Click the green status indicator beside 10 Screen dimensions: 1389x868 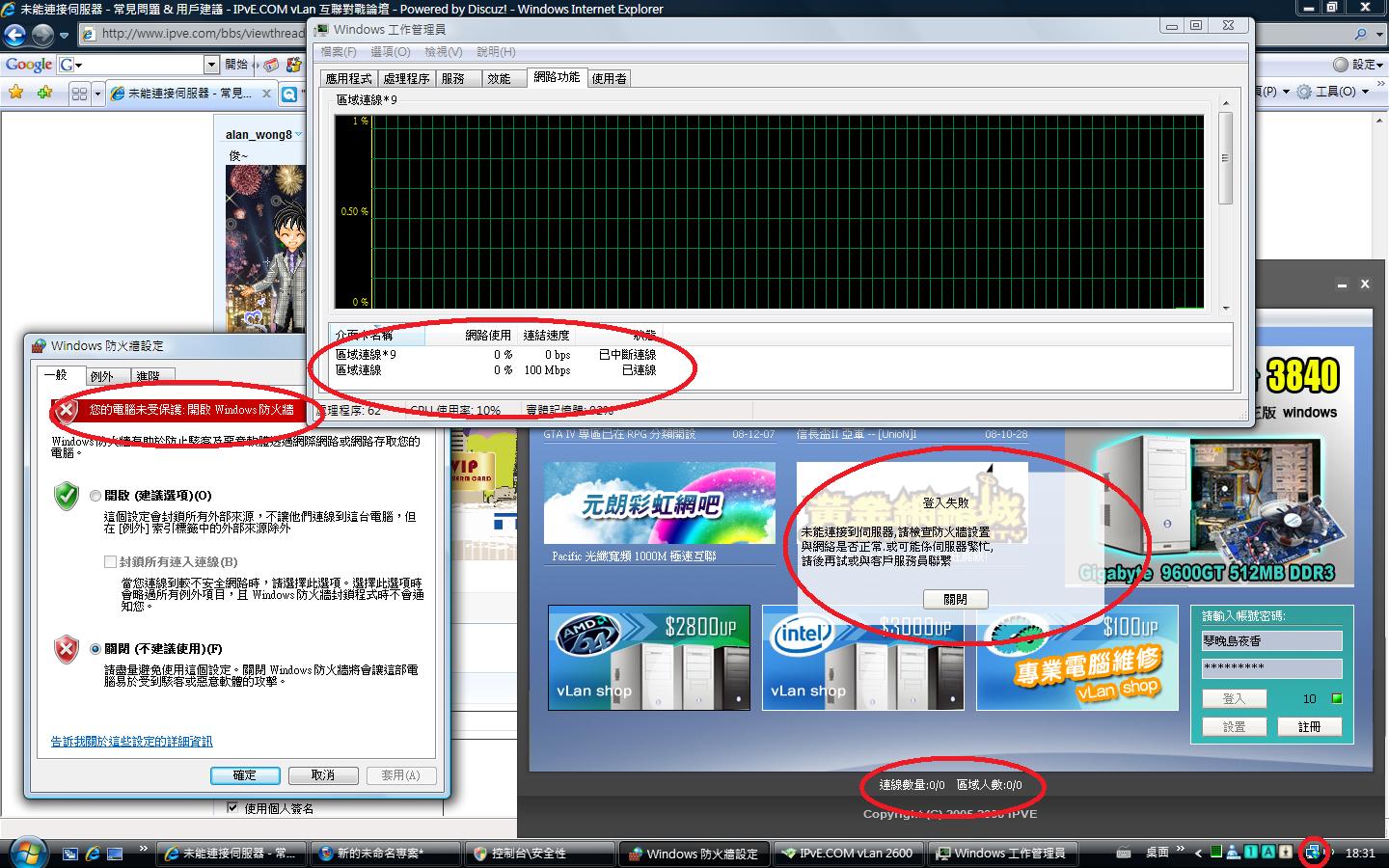pos(1336,698)
